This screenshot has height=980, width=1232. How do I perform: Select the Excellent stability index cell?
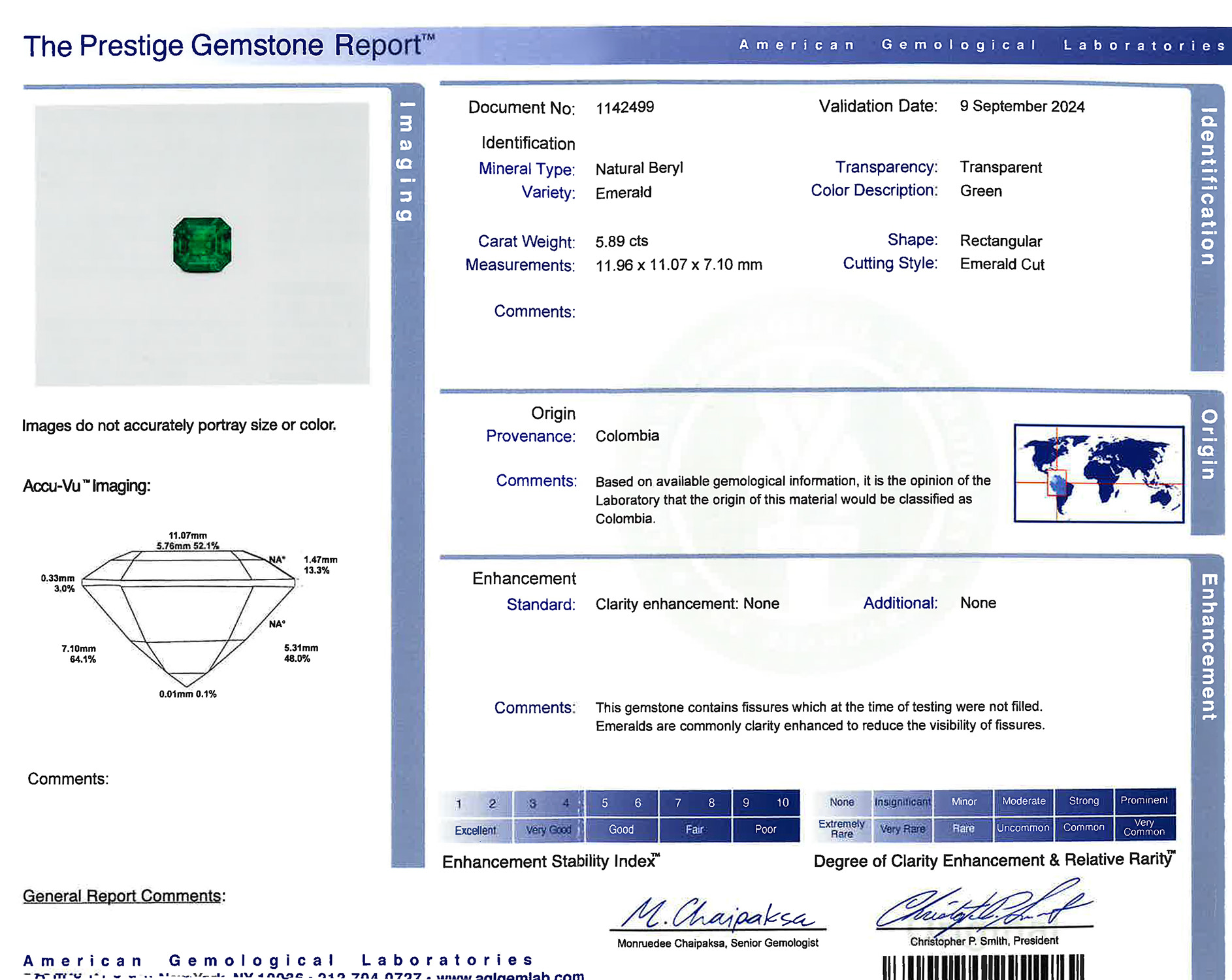click(476, 830)
